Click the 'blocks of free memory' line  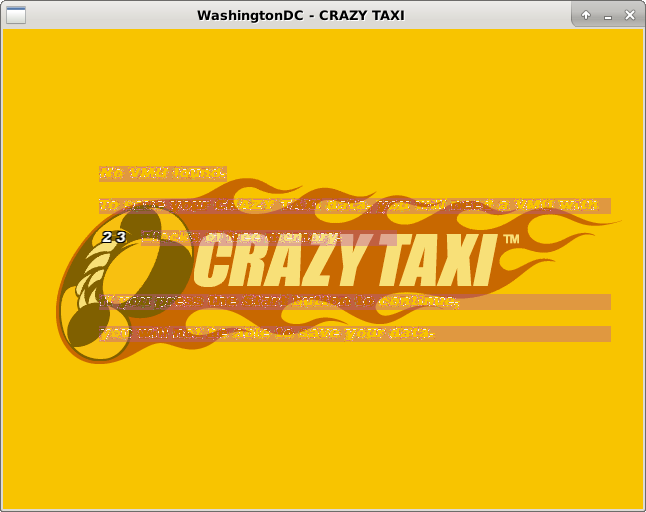[269, 238]
